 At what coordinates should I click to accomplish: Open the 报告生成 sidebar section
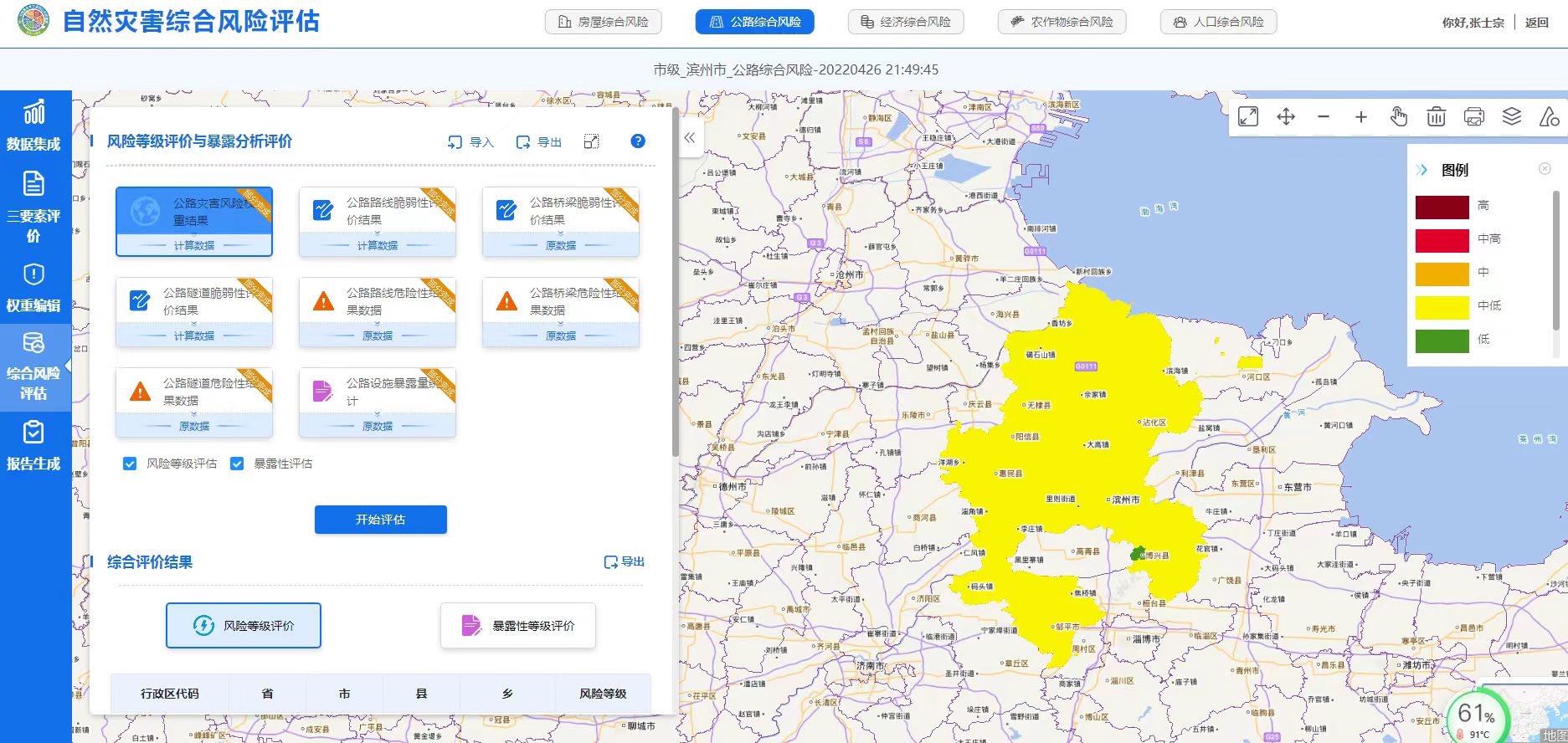click(x=33, y=446)
